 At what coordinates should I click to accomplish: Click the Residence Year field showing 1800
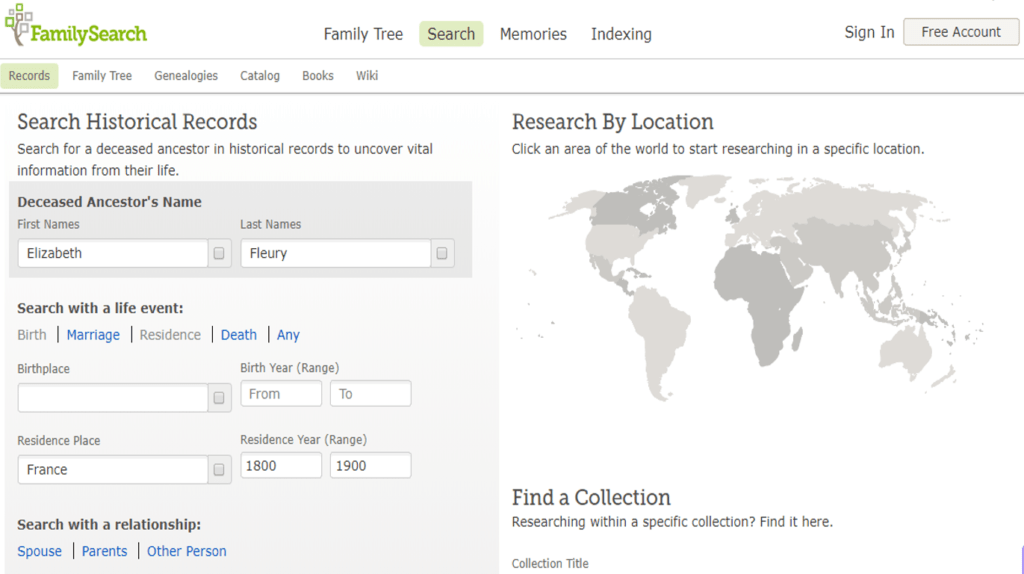tap(281, 466)
